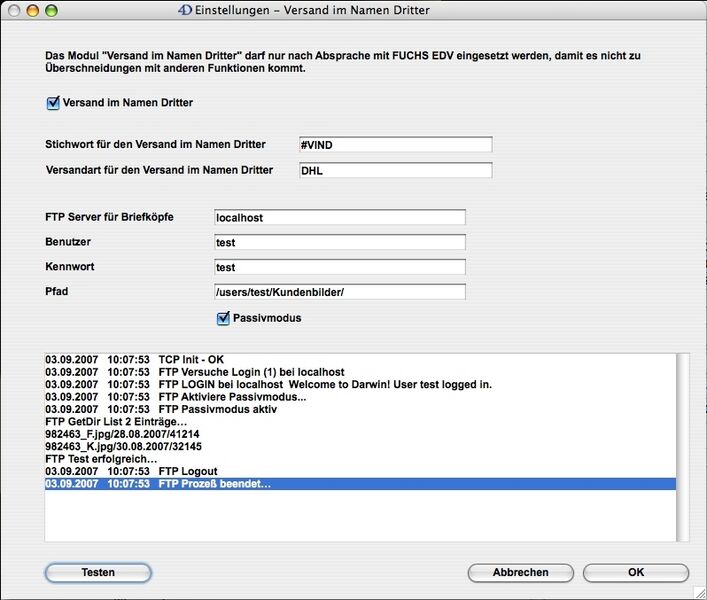Select the Benutzer input field
The image size is (707, 600).
(x=339, y=242)
